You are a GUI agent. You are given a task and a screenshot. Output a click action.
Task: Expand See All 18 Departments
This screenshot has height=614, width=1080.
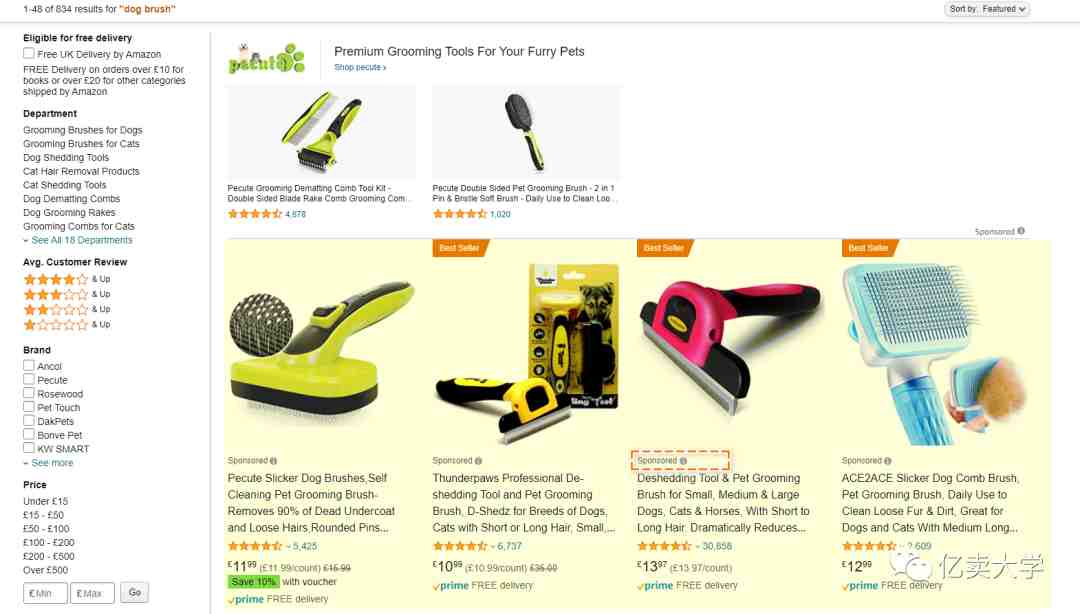click(78, 241)
